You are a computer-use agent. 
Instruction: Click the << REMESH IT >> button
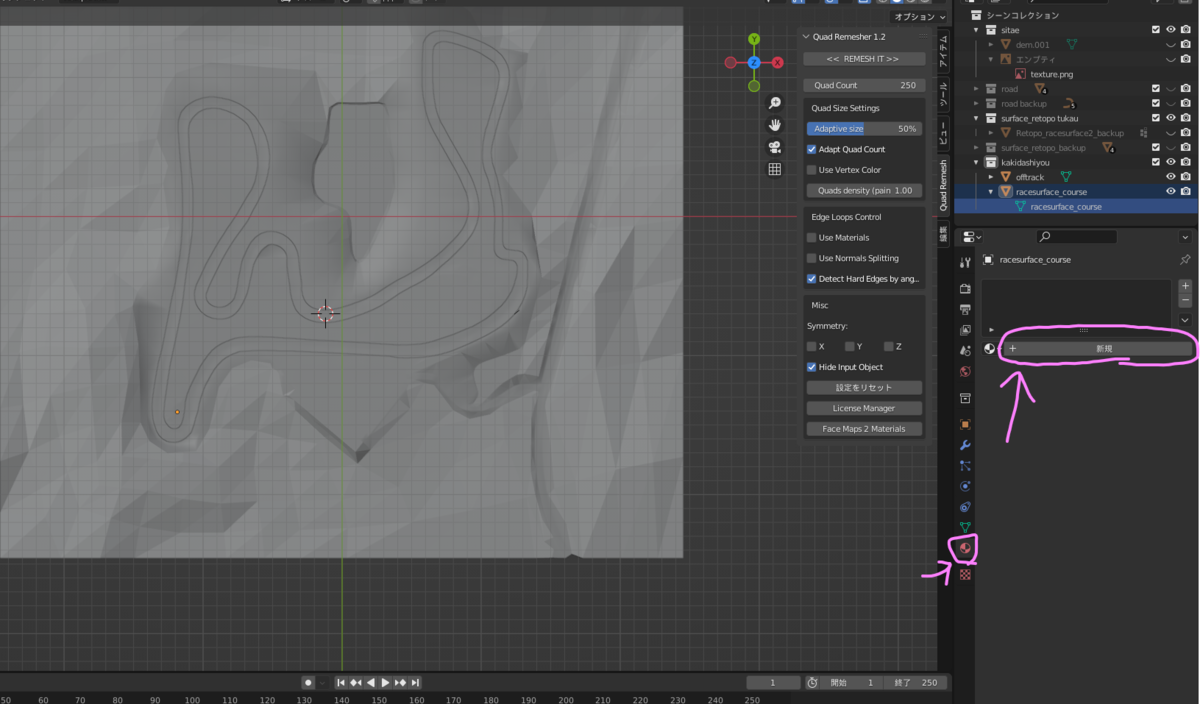pyautogui.click(x=864, y=59)
